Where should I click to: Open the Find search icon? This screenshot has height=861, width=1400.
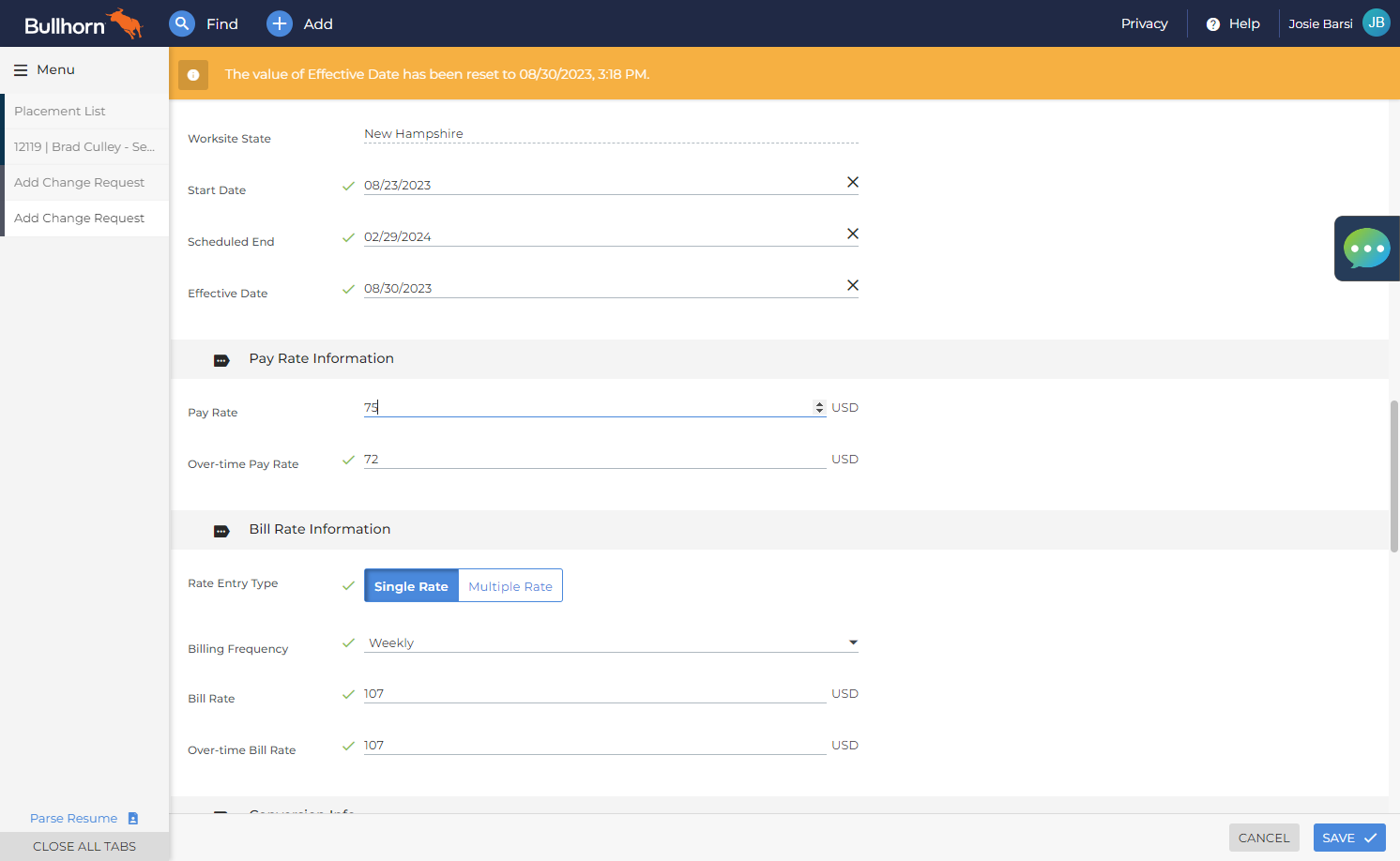coord(182,23)
